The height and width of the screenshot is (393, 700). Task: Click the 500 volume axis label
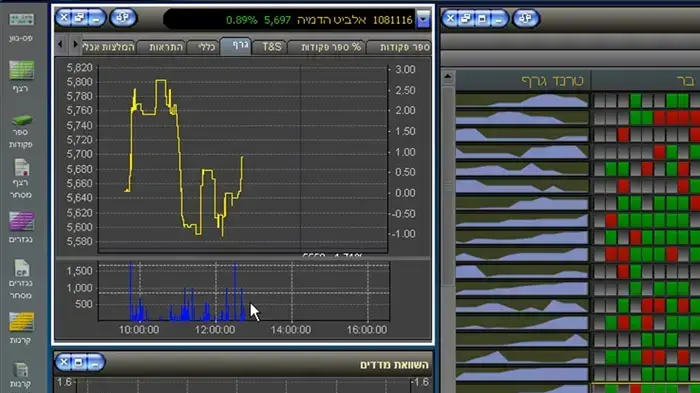coord(83,304)
